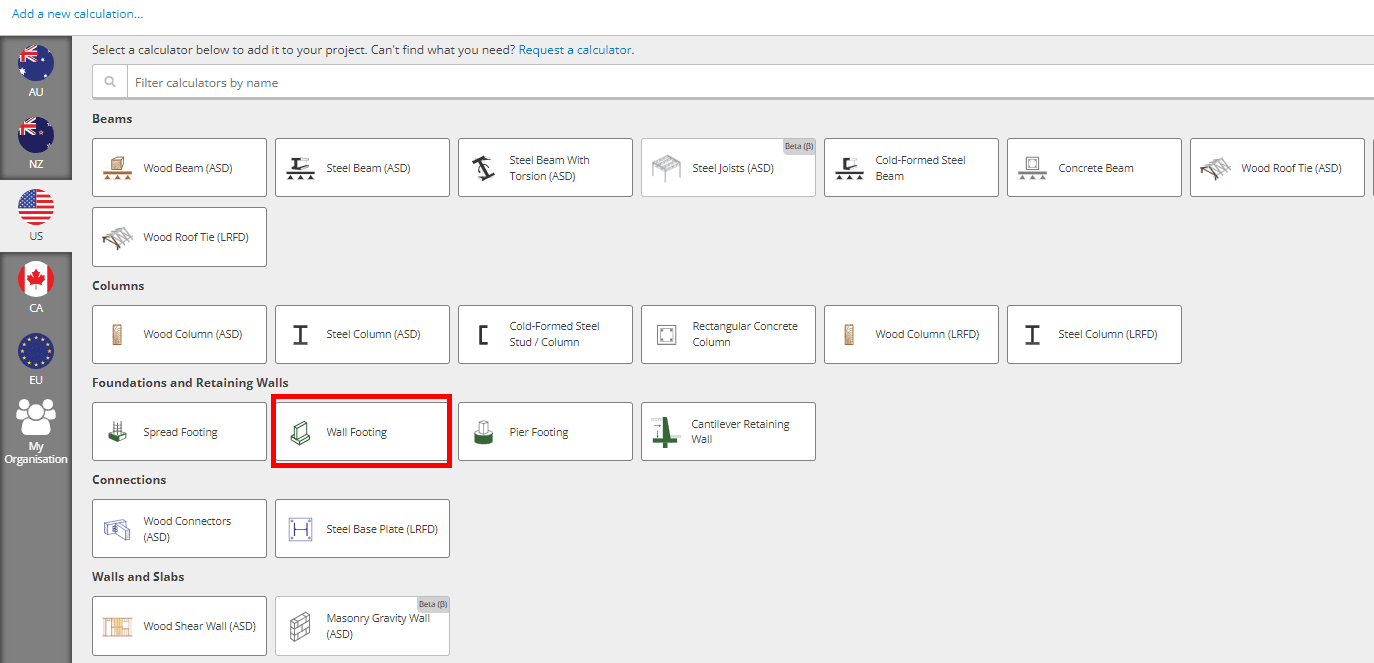Click the Request a calculator link

coord(575,50)
